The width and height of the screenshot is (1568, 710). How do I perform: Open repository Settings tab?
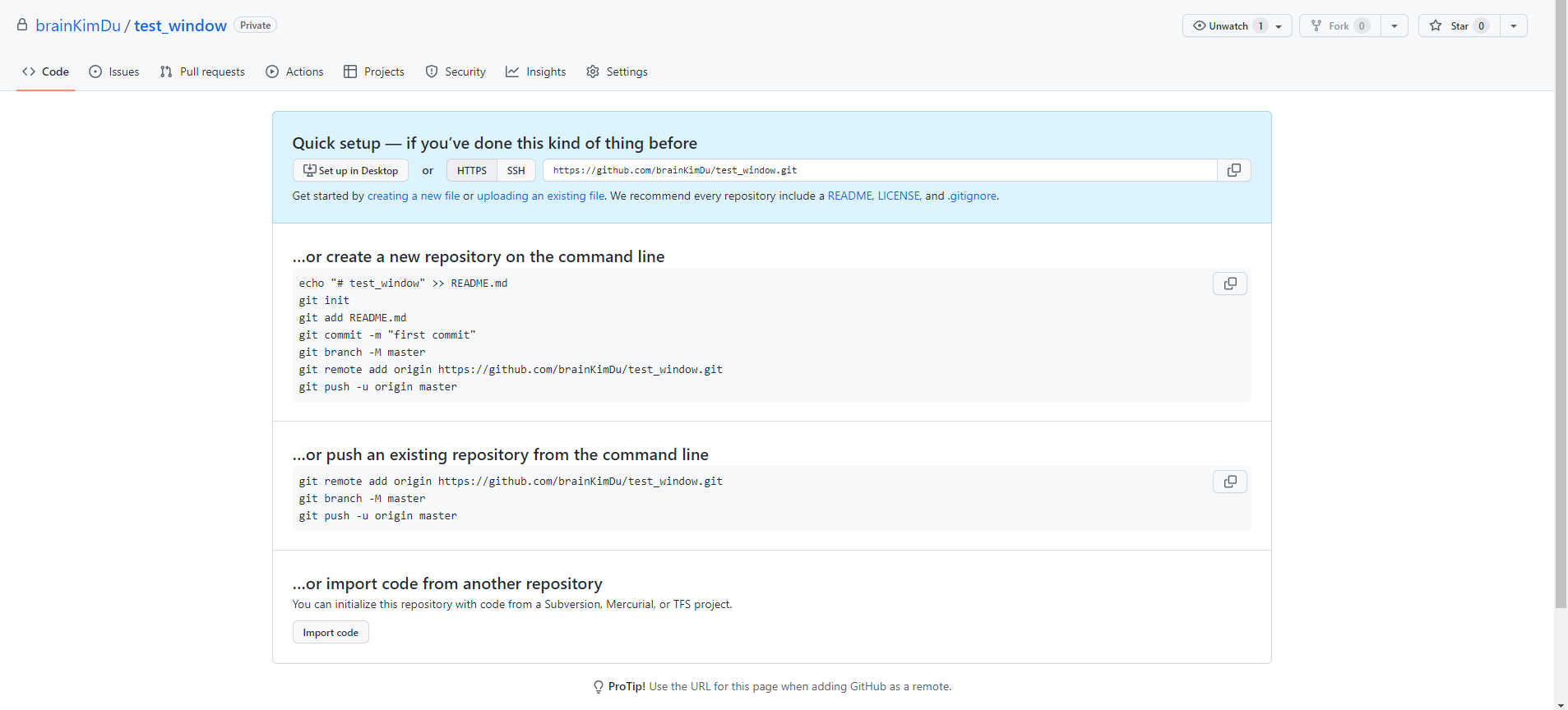tap(617, 71)
